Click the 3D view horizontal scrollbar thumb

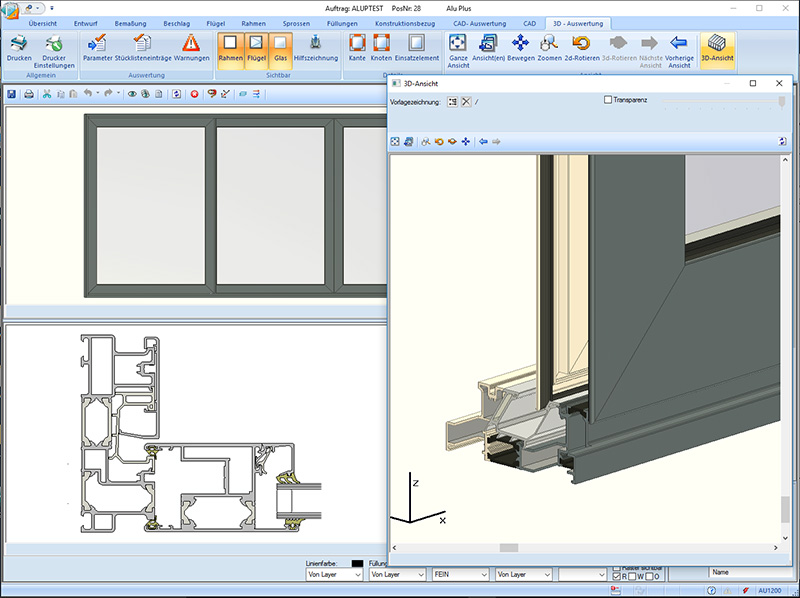click(509, 547)
